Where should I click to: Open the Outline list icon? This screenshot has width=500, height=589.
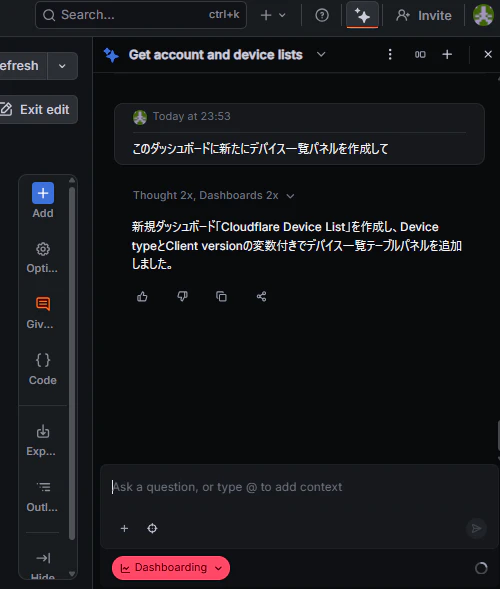point(44,487)
